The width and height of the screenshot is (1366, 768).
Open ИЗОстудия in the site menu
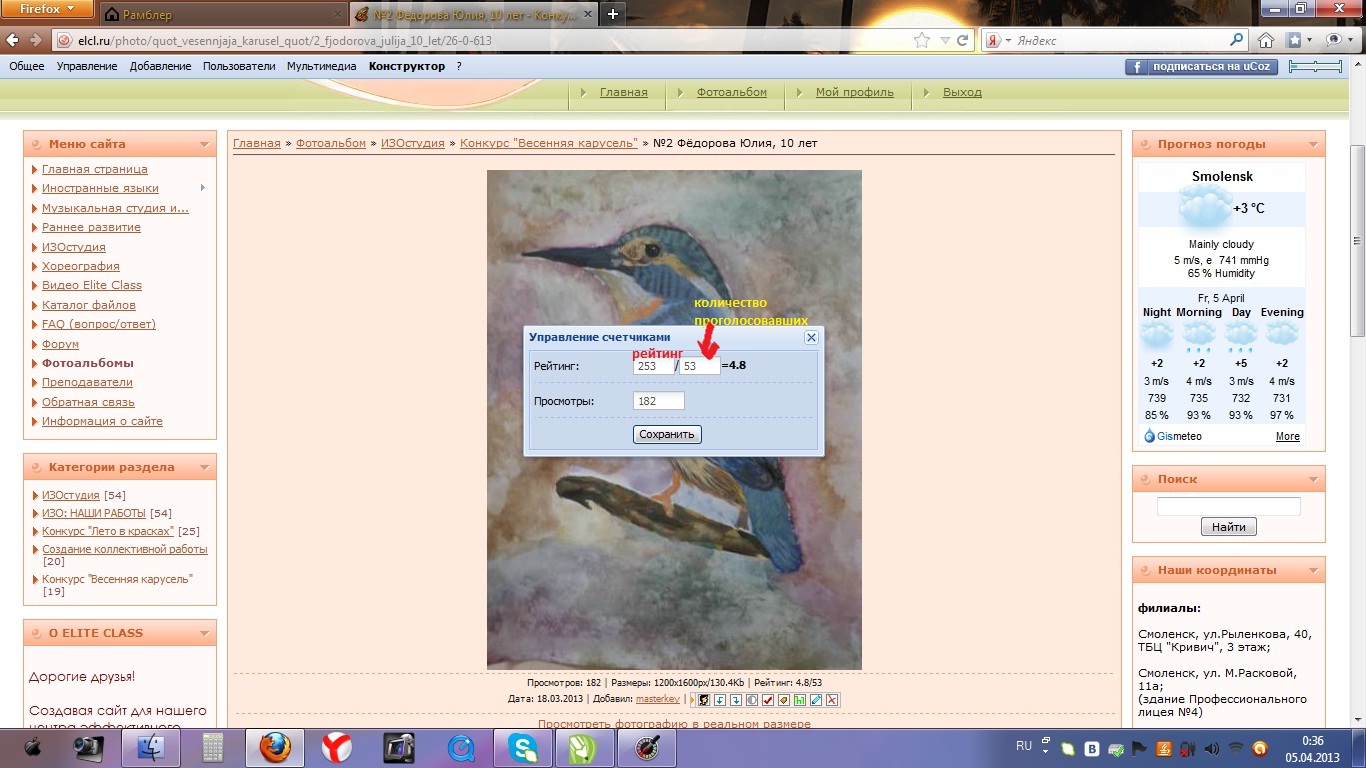[74, 247]
